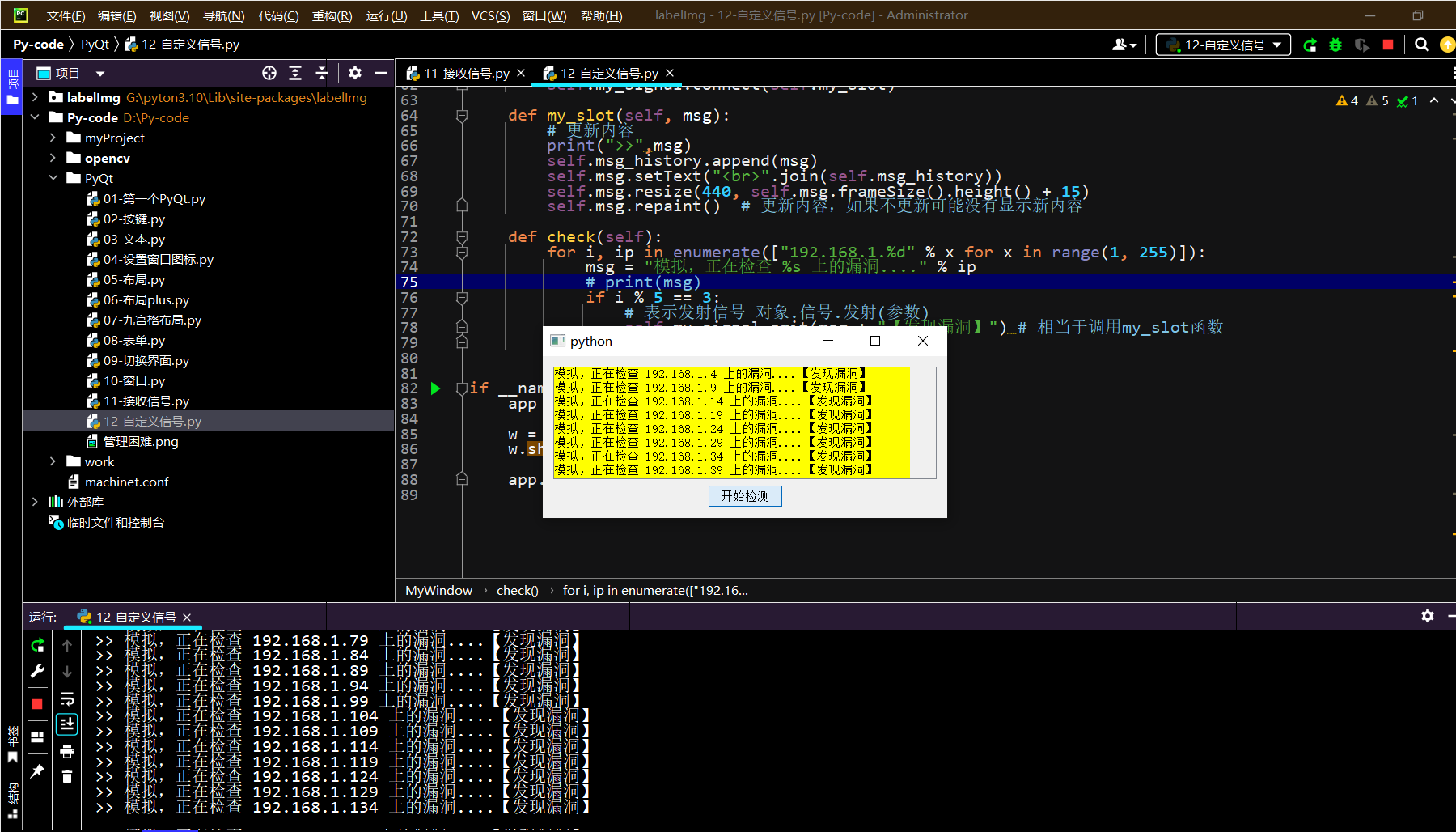Click the PyCharm logo icon
This screenshot has height=832, width=1456.
point(20,15)
